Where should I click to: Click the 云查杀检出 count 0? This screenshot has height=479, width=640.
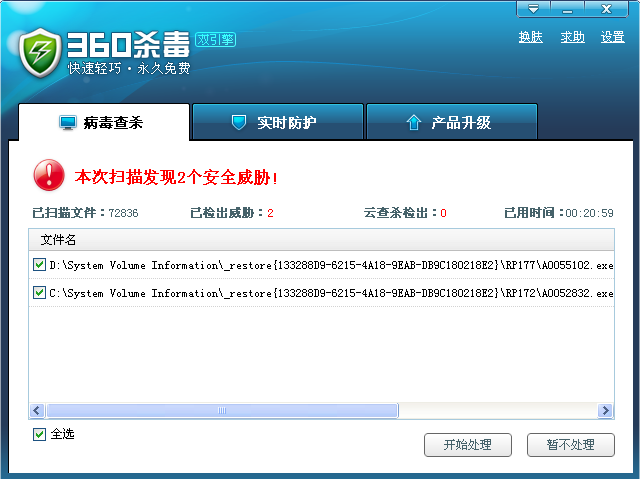443,213
